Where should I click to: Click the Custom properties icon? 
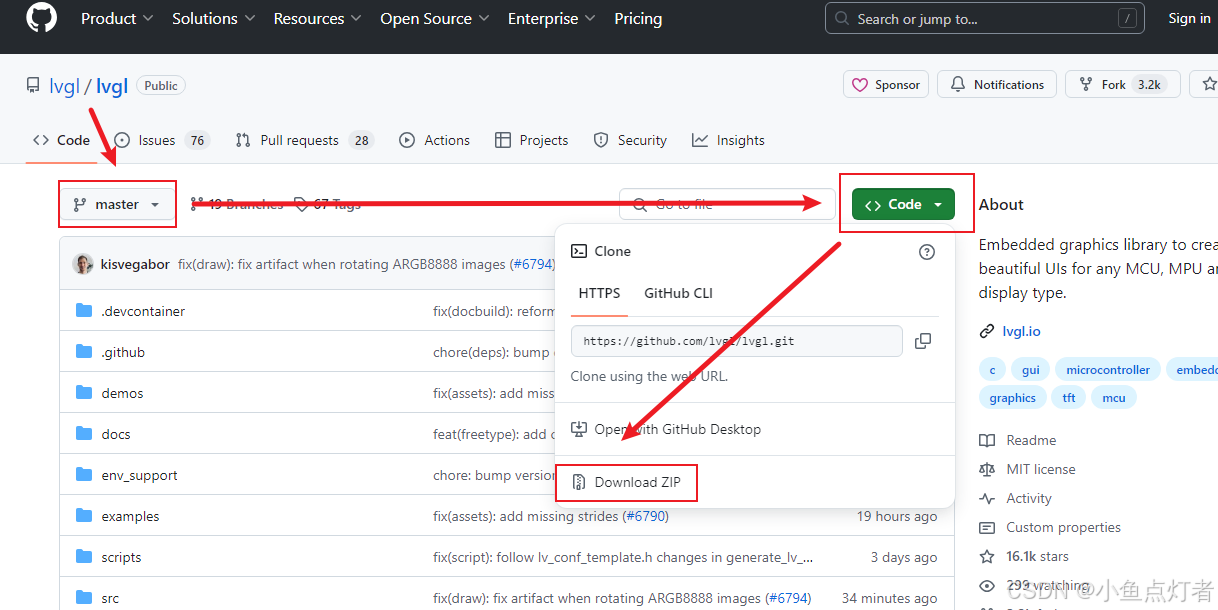987,527
